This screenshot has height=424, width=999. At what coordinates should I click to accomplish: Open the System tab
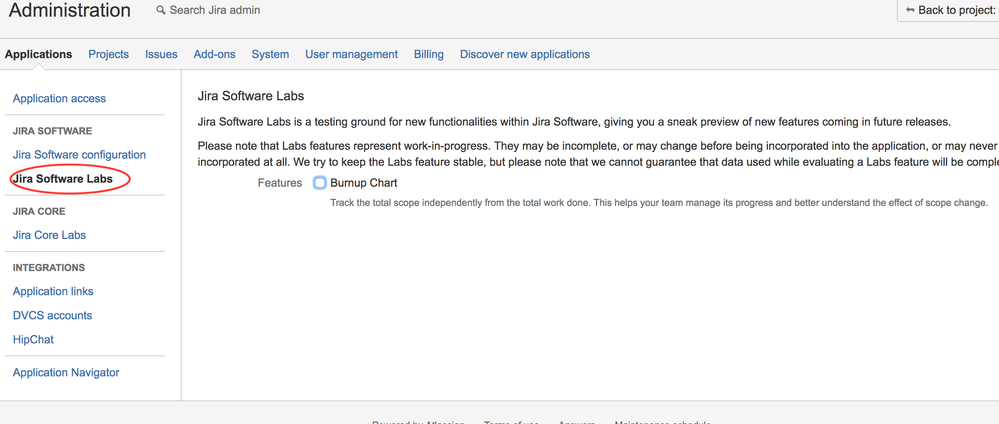[270, 54]
